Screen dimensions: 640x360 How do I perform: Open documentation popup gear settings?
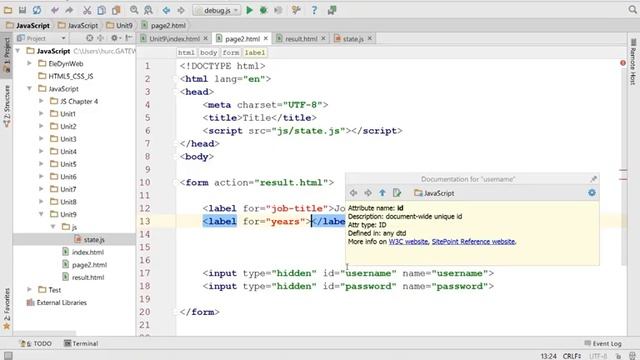(592, 193)
